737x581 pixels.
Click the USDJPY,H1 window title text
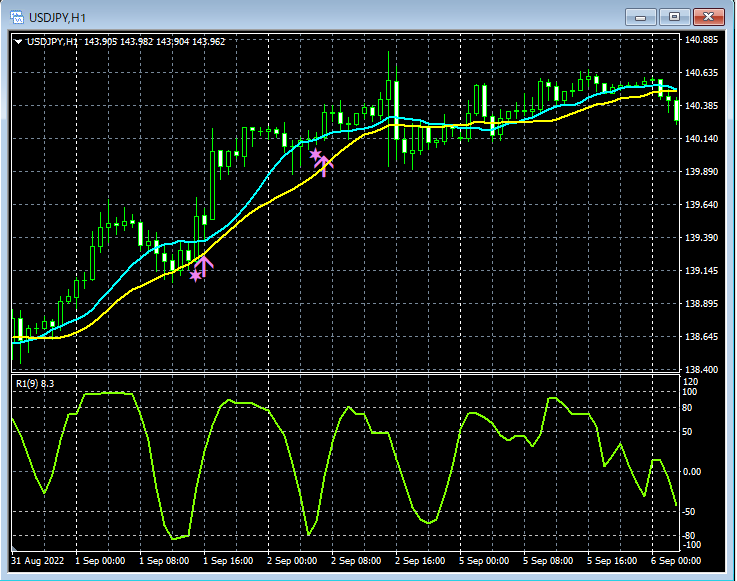click(x=57, y=18)
